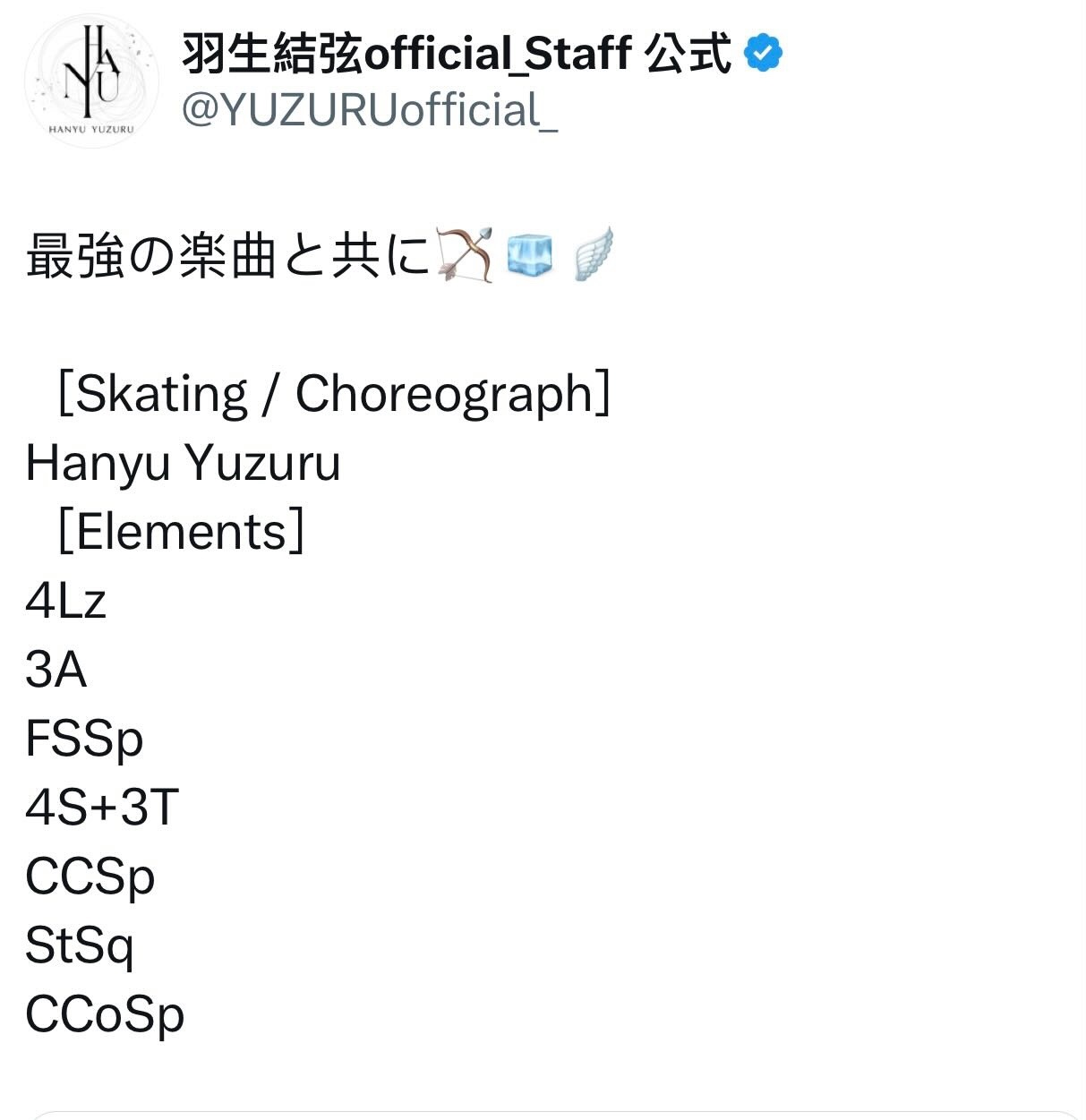The height and width of the screenshot is (1120, 1086).
Task: Click the 4Lz element line
Action: [x=65, y=601]
